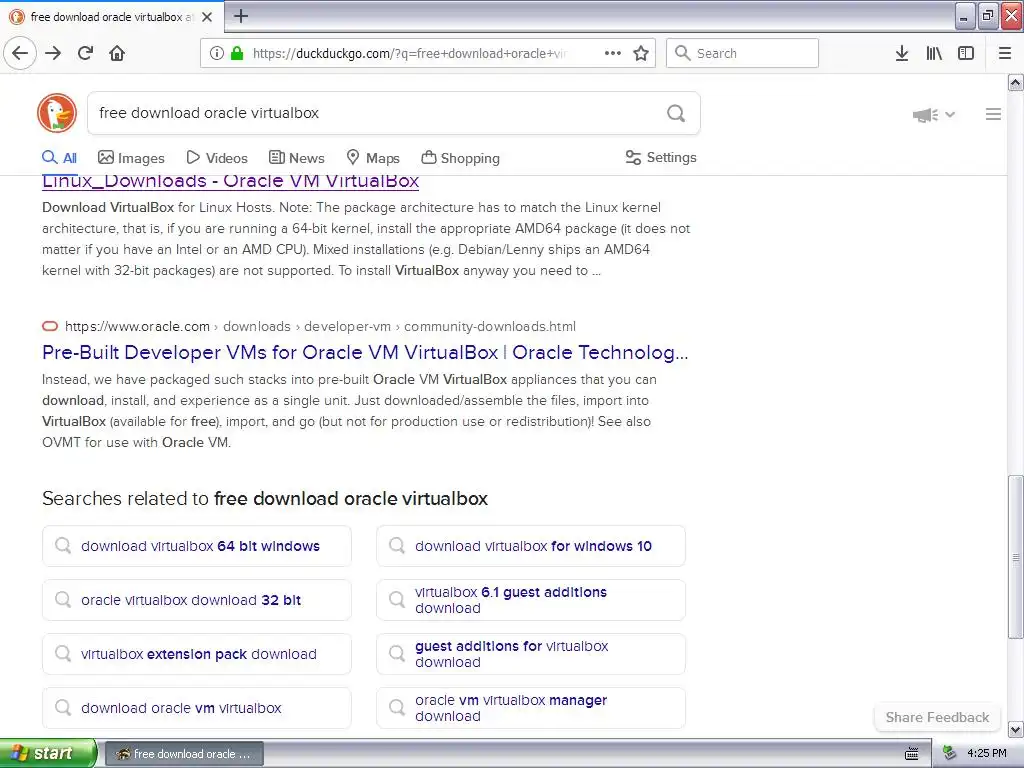Select the All results tab
Viewport: 1024px width, 768px height.
click(59, 157)
